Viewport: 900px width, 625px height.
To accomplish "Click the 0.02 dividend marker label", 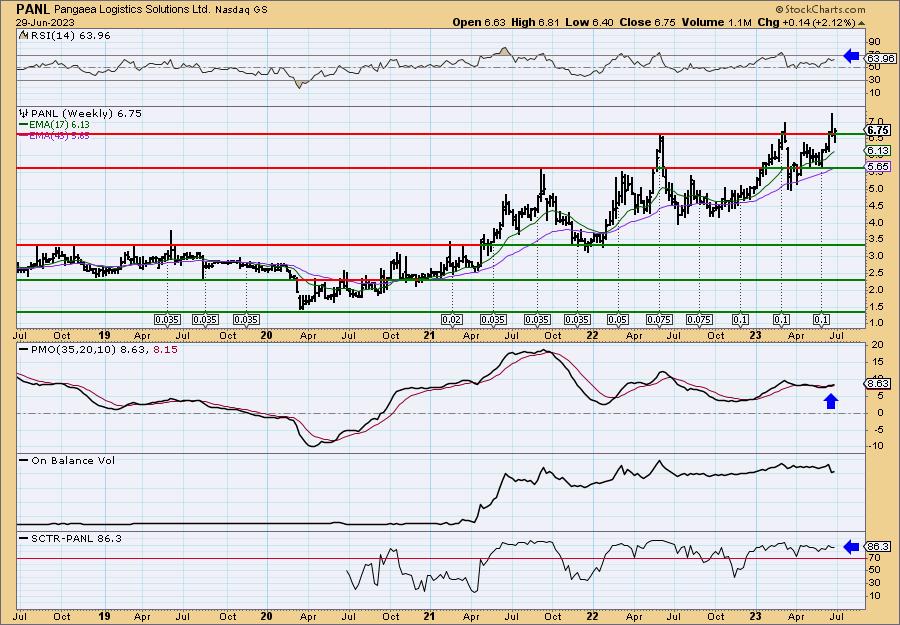I will (x=452, y=320).
